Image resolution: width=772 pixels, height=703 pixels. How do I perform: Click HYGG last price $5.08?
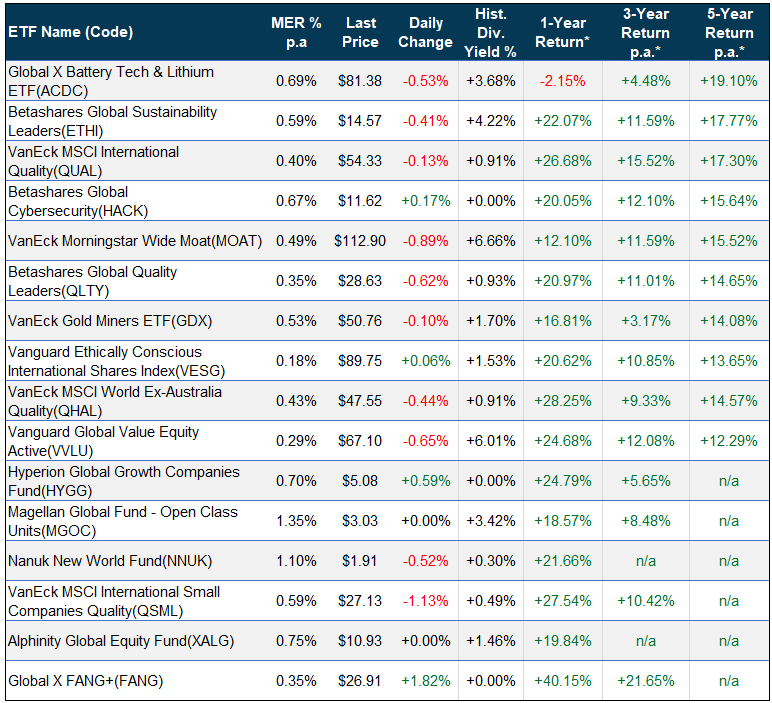coord(360,481)
